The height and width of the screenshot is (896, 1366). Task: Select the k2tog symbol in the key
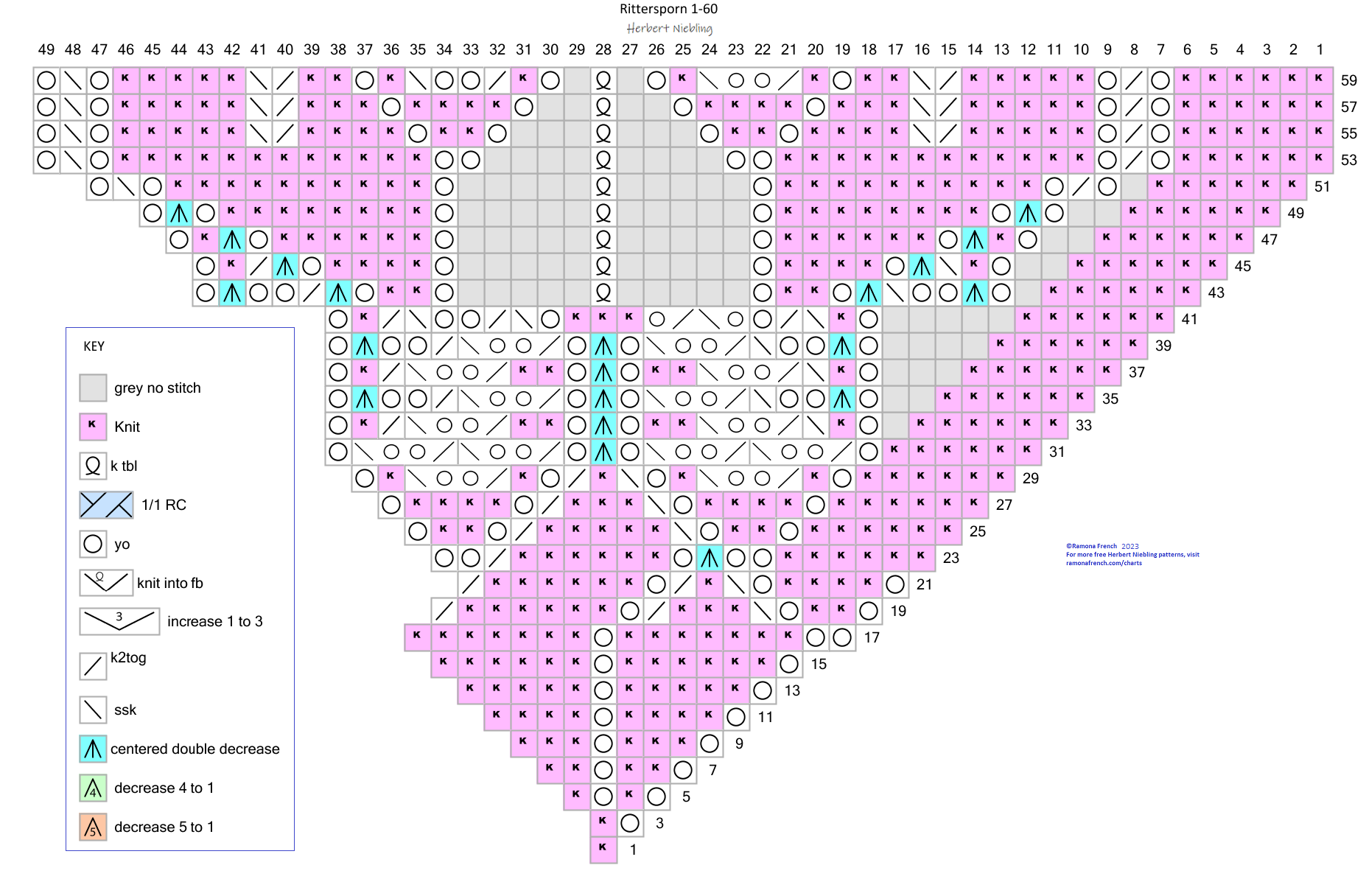tap(93, 665)
